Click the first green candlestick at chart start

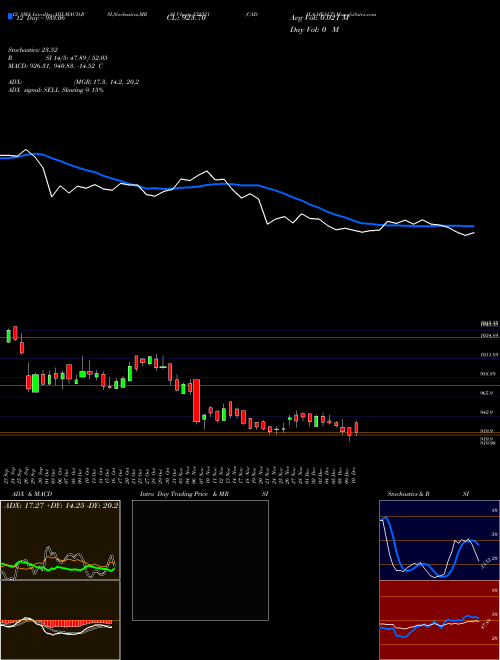point(8,336)
